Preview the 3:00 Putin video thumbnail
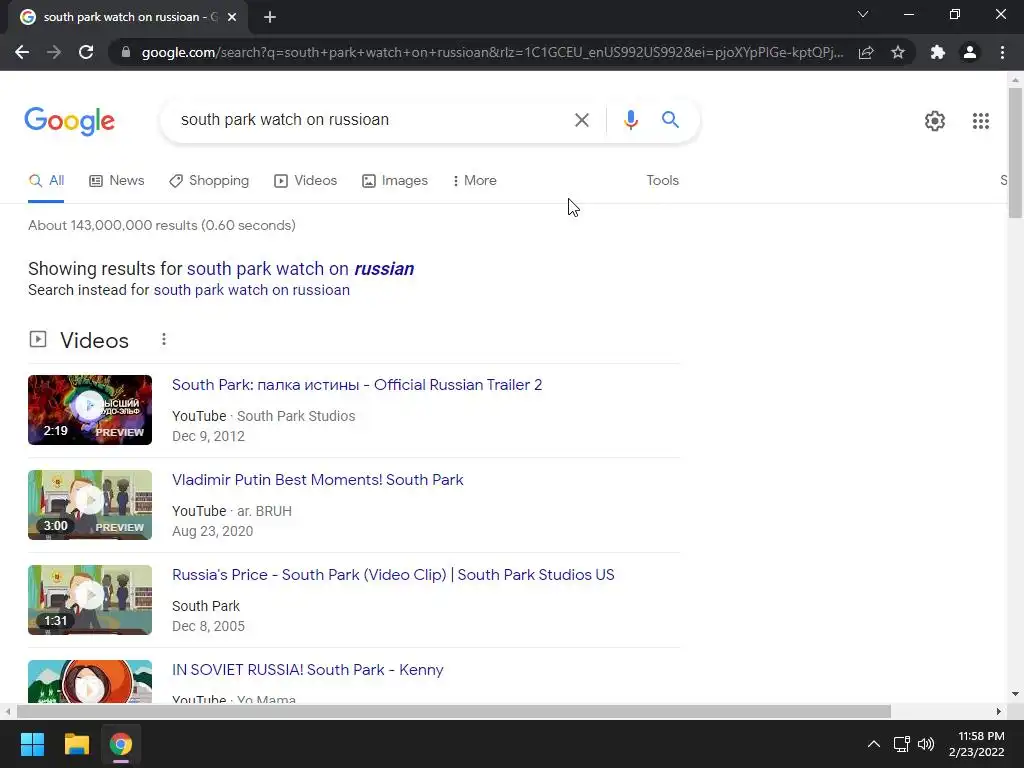1024x768 pixels. (x=90, y=505)
